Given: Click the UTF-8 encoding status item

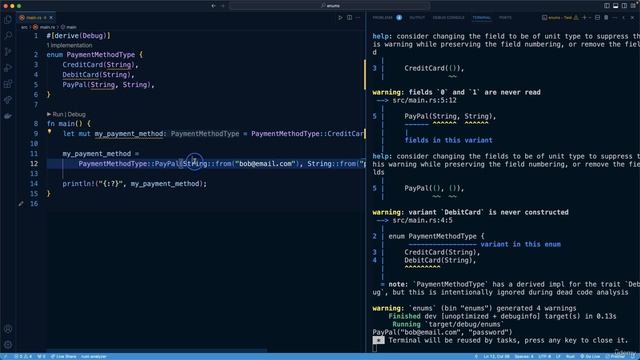Looking at the screenshot, I should pyautogui.click(x=544, y=356).
